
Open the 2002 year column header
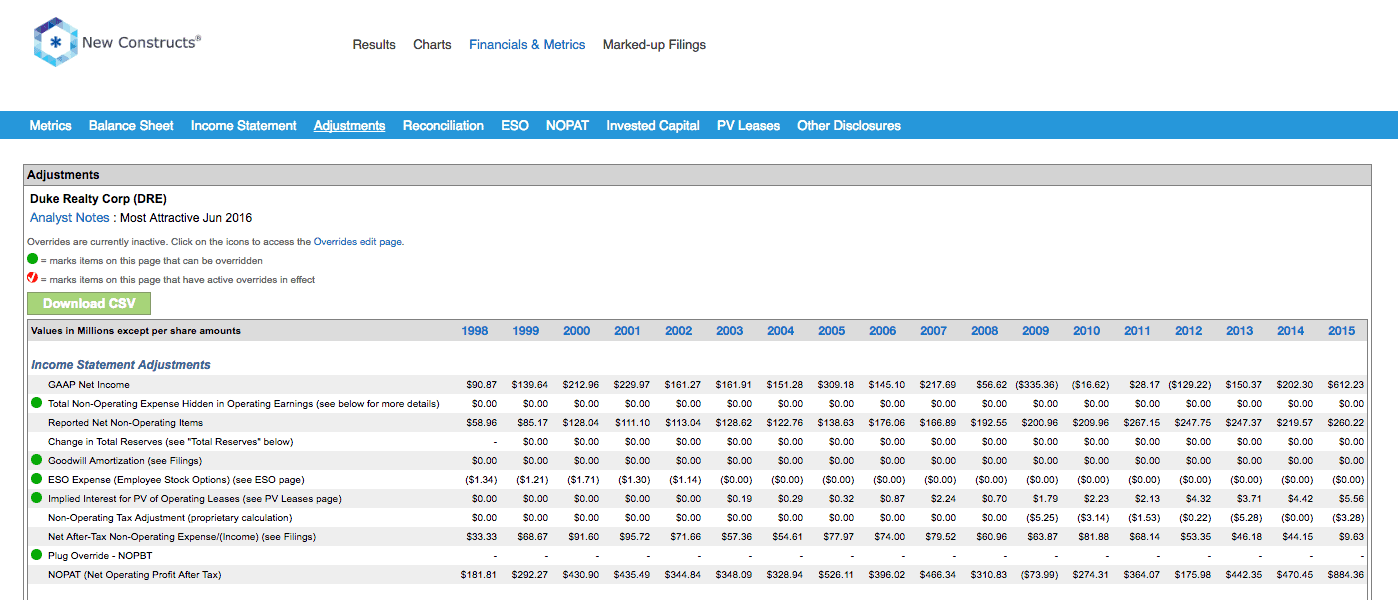[x=679, y=331]
